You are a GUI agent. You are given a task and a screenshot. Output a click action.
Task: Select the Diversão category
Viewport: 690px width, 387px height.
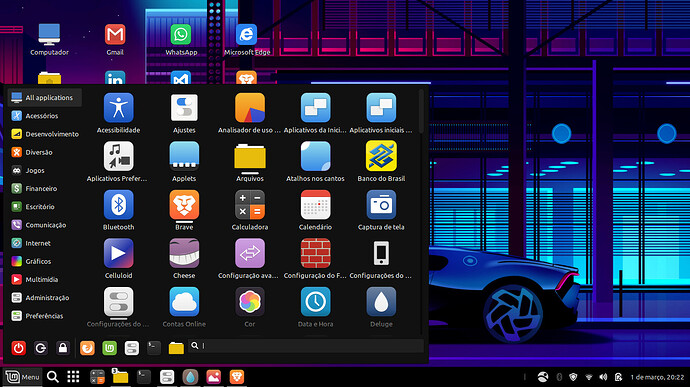pos(44,152)
